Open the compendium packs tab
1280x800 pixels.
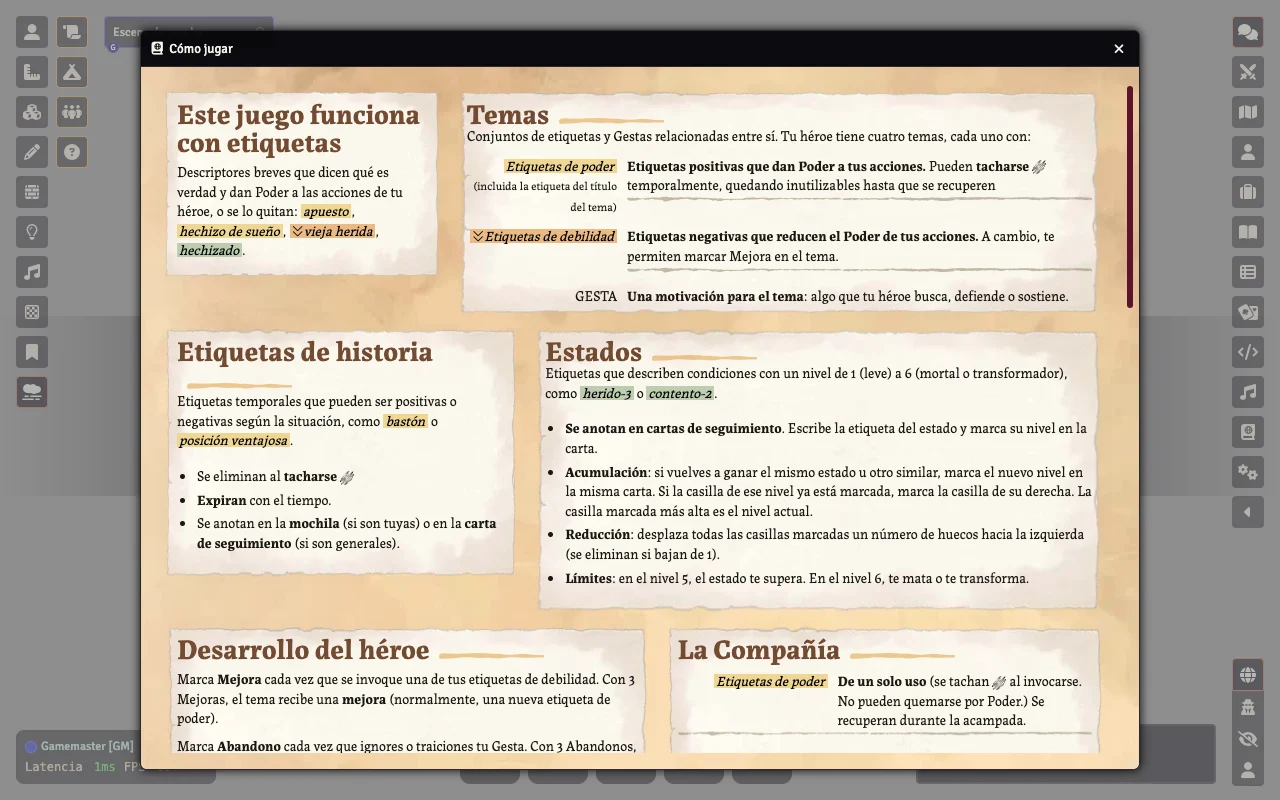tap(1248, 432)
